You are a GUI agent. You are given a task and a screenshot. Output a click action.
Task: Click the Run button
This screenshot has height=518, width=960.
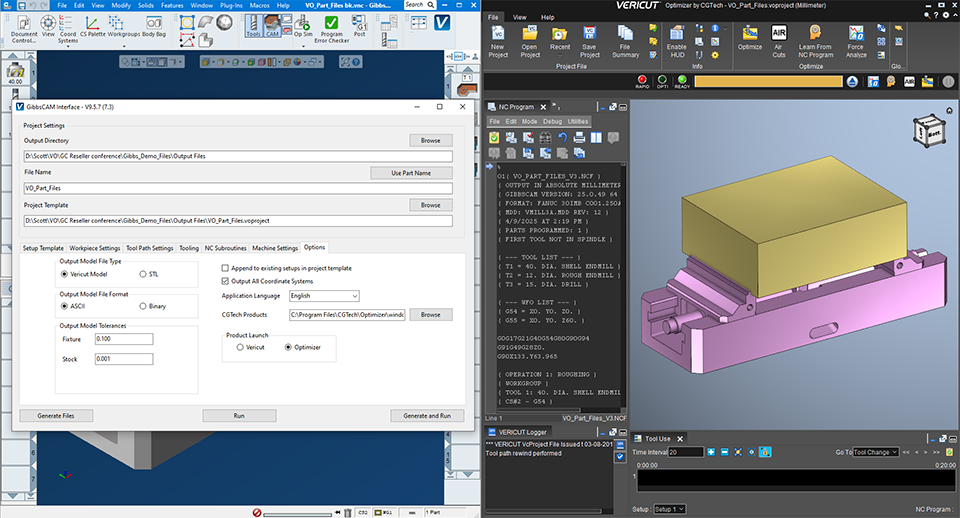click(x=239, y=416)
